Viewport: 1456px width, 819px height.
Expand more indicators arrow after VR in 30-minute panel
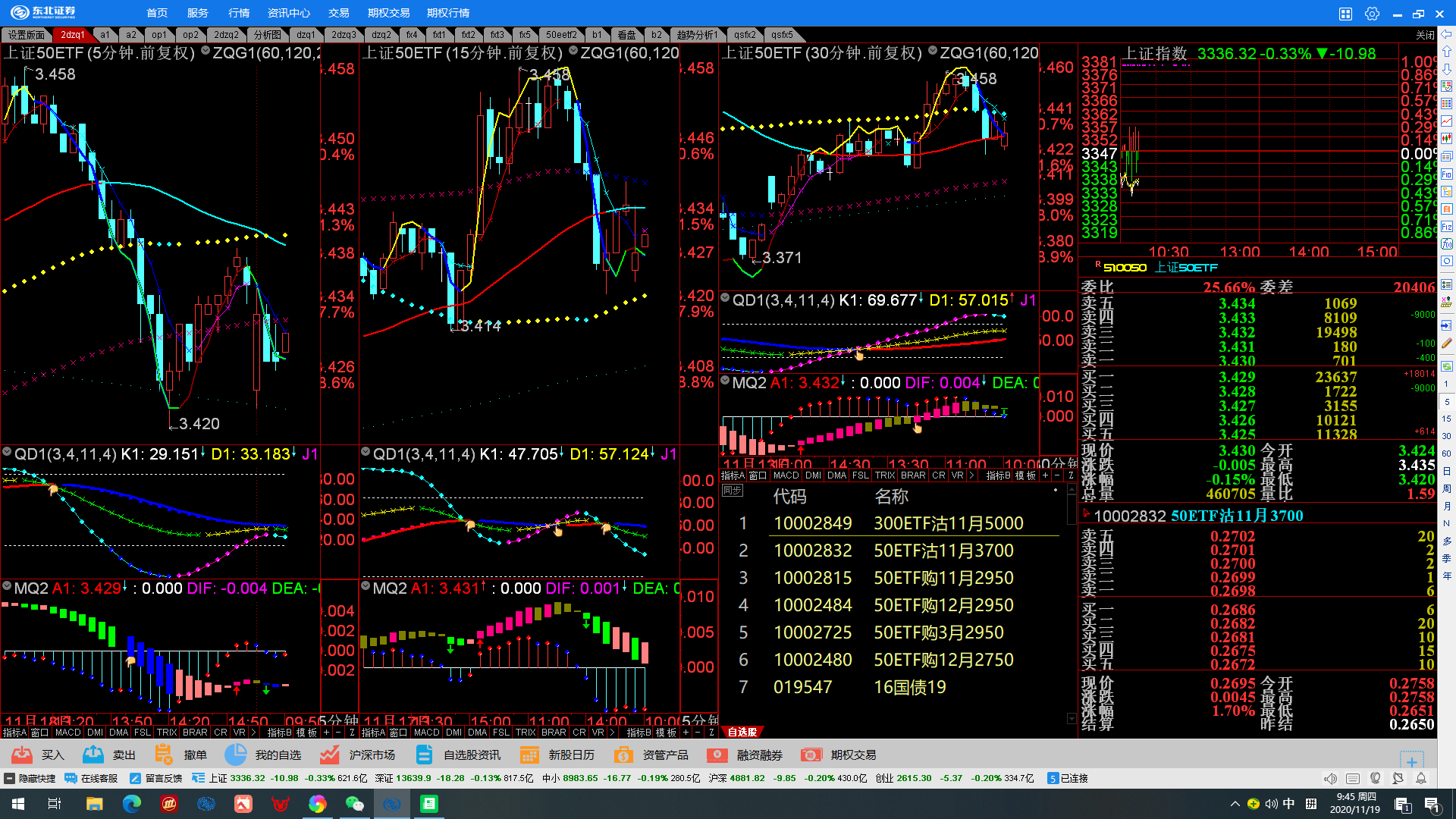click(971, 475)
